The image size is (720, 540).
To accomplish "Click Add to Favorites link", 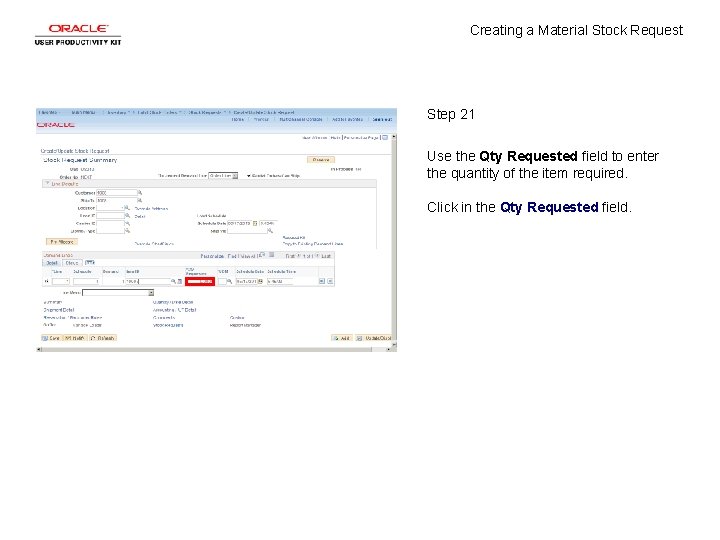I will (x=347, y=119).
